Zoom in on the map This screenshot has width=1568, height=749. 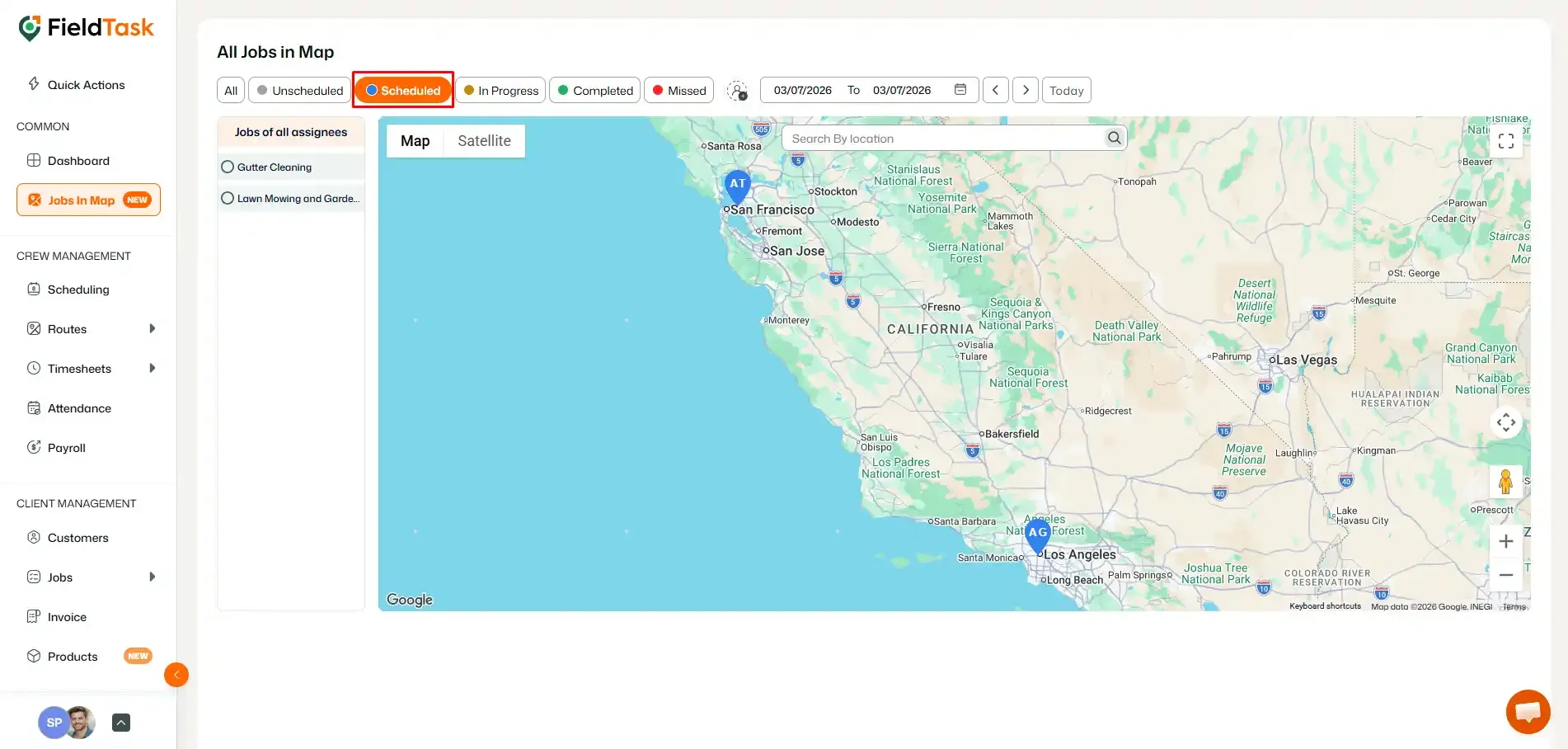point(1506,541)
